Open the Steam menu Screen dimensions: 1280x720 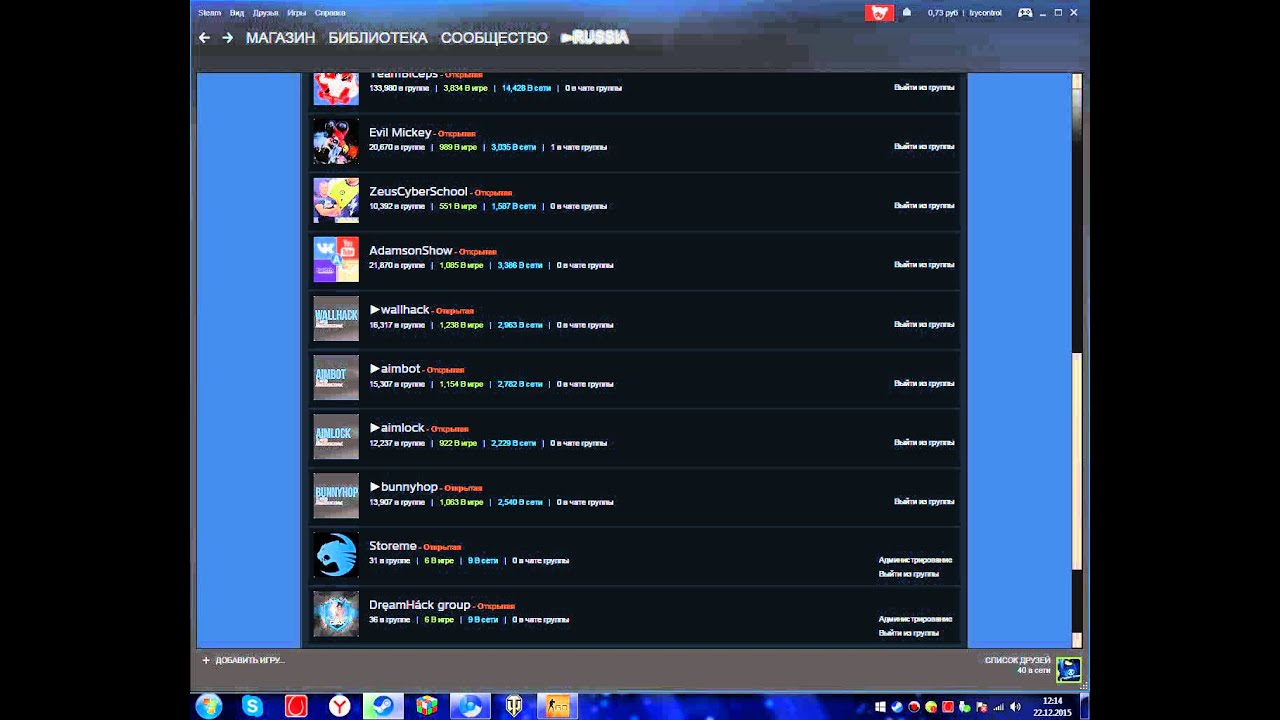[209, 13]
